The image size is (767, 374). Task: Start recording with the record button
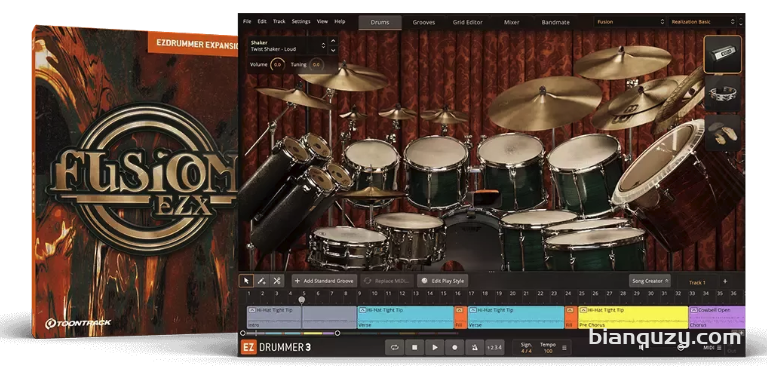point(454,348)
